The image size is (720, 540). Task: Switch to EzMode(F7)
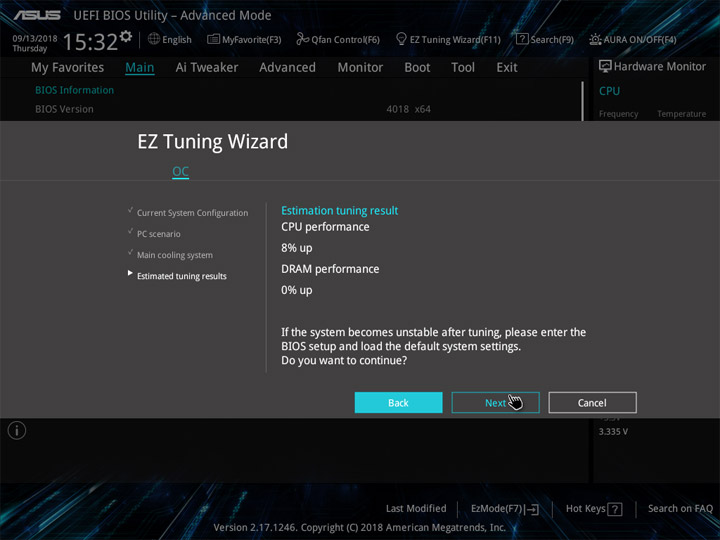point(505,509)
